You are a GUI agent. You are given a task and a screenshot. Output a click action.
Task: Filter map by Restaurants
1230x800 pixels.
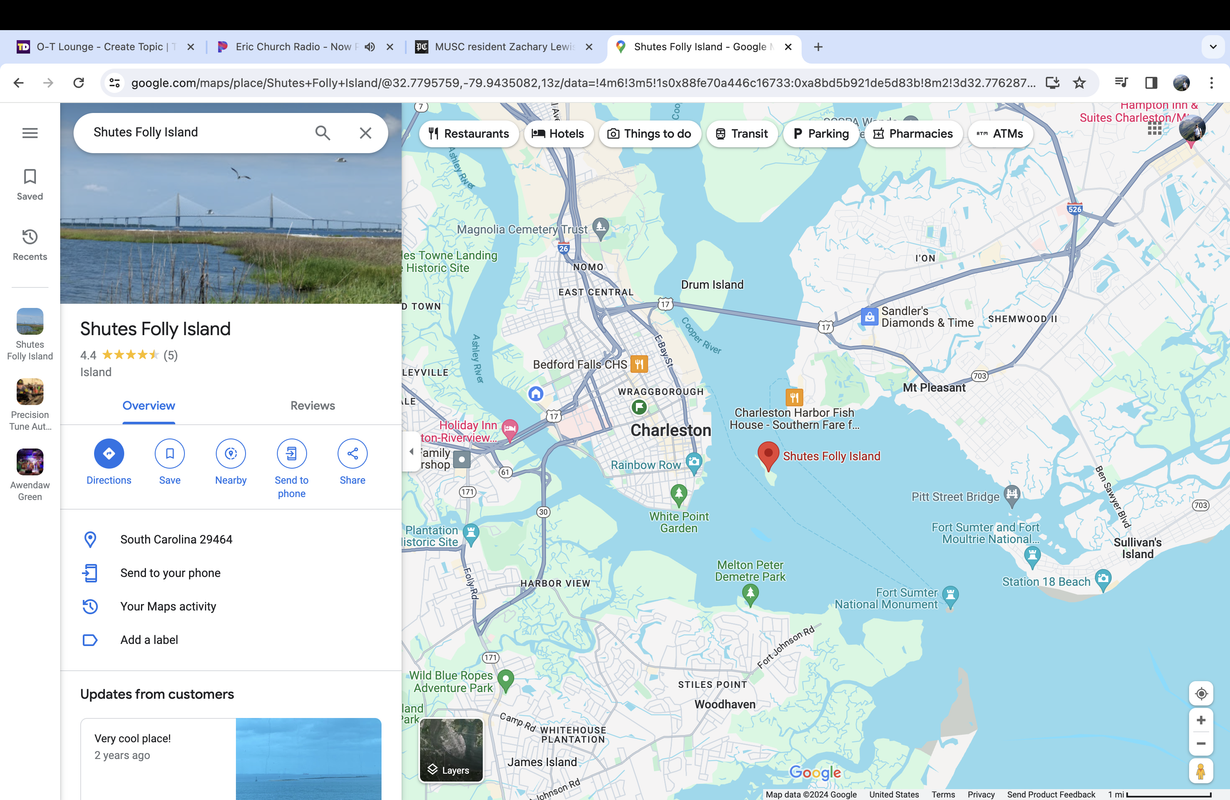469,133
